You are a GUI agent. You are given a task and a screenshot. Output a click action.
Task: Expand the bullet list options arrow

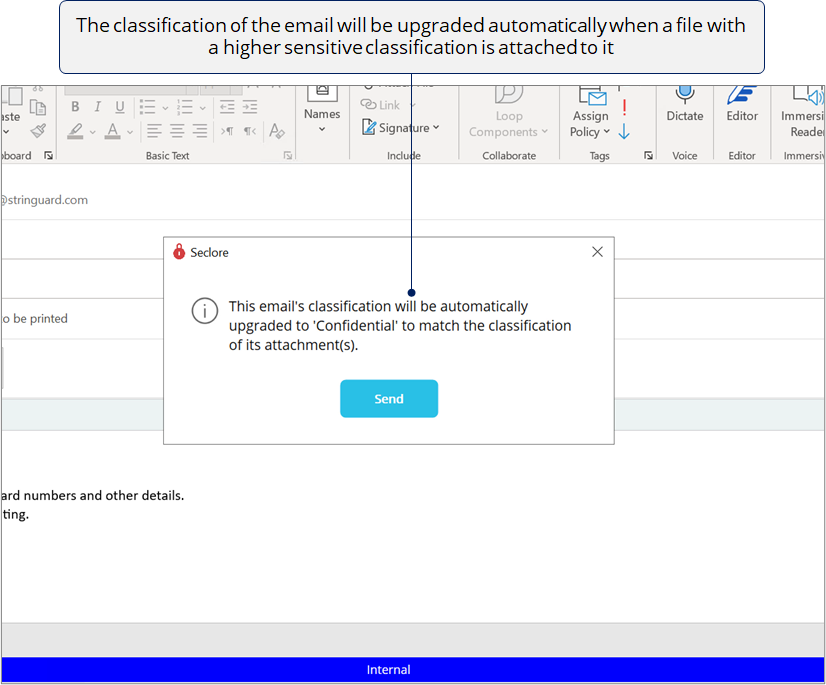[x=165, y=108]
